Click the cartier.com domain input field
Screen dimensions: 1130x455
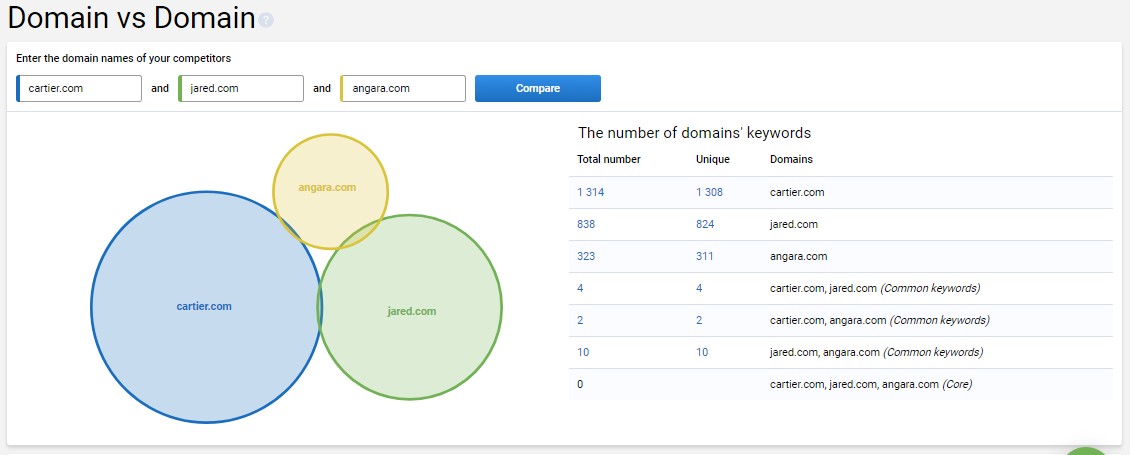tap(79, 89)
